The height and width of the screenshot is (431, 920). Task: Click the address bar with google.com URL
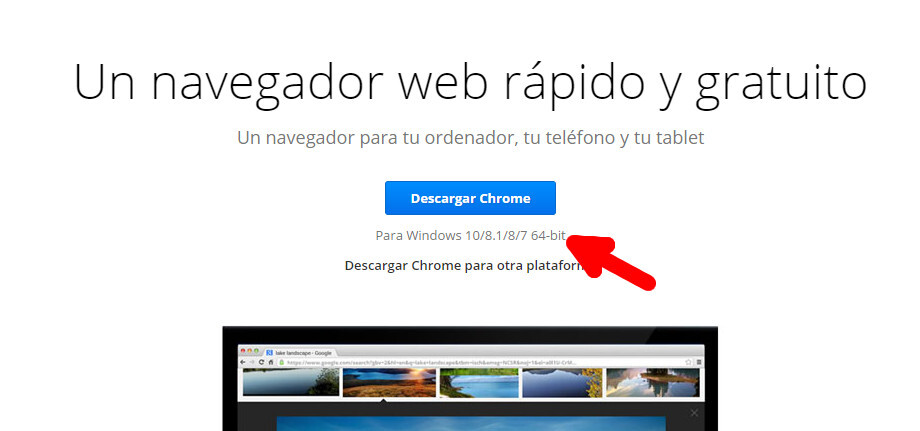coord(484,362)
